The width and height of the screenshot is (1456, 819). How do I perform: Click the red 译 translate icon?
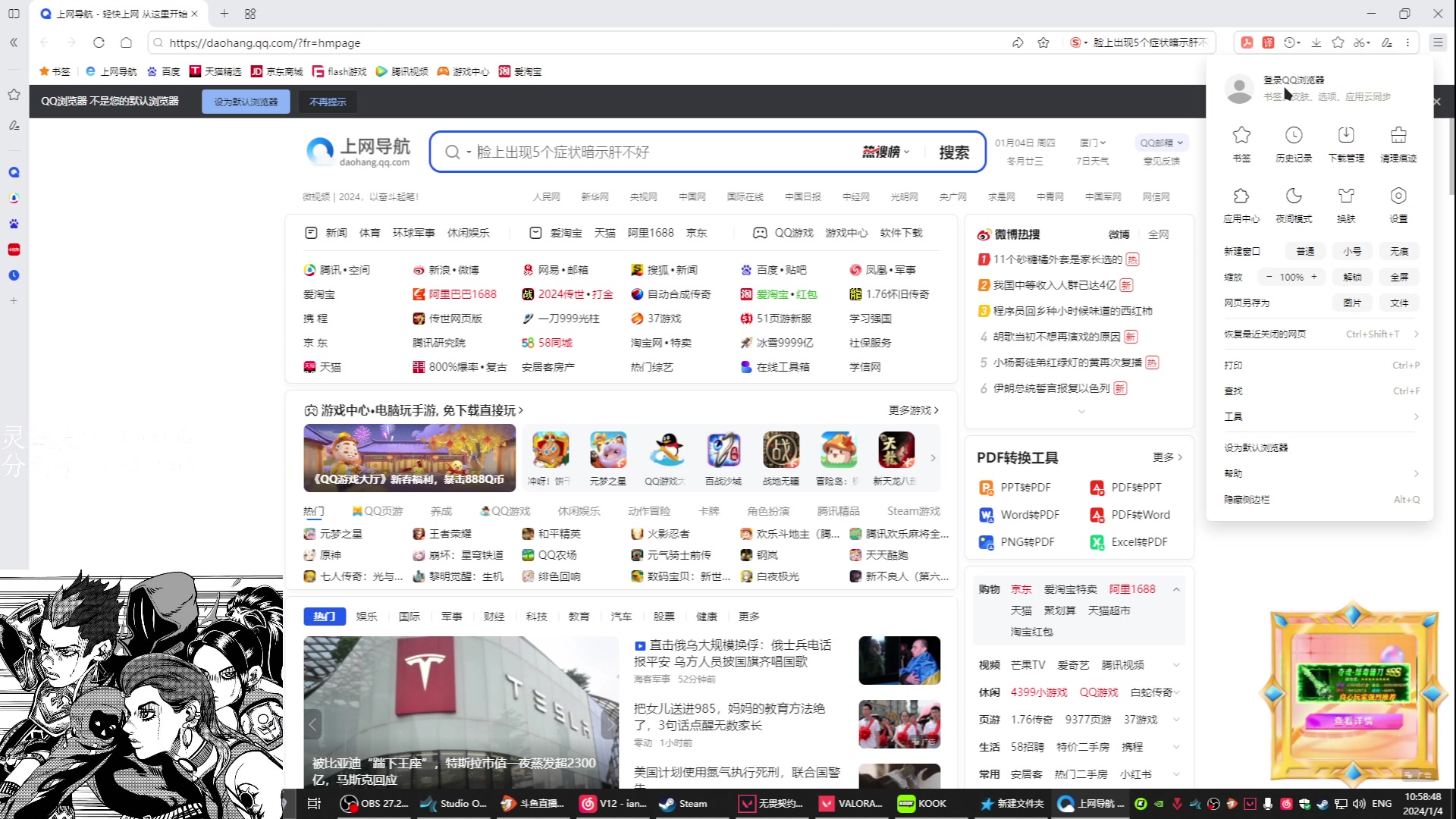click(x=1268, y=42)
